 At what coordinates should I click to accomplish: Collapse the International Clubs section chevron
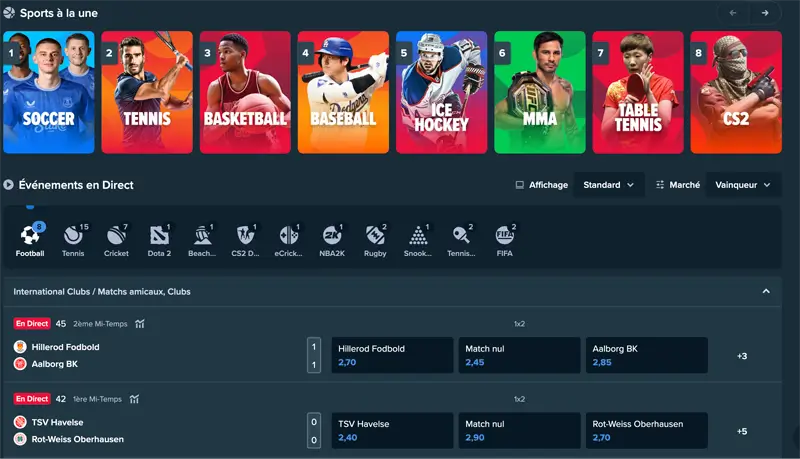[766, 291]
